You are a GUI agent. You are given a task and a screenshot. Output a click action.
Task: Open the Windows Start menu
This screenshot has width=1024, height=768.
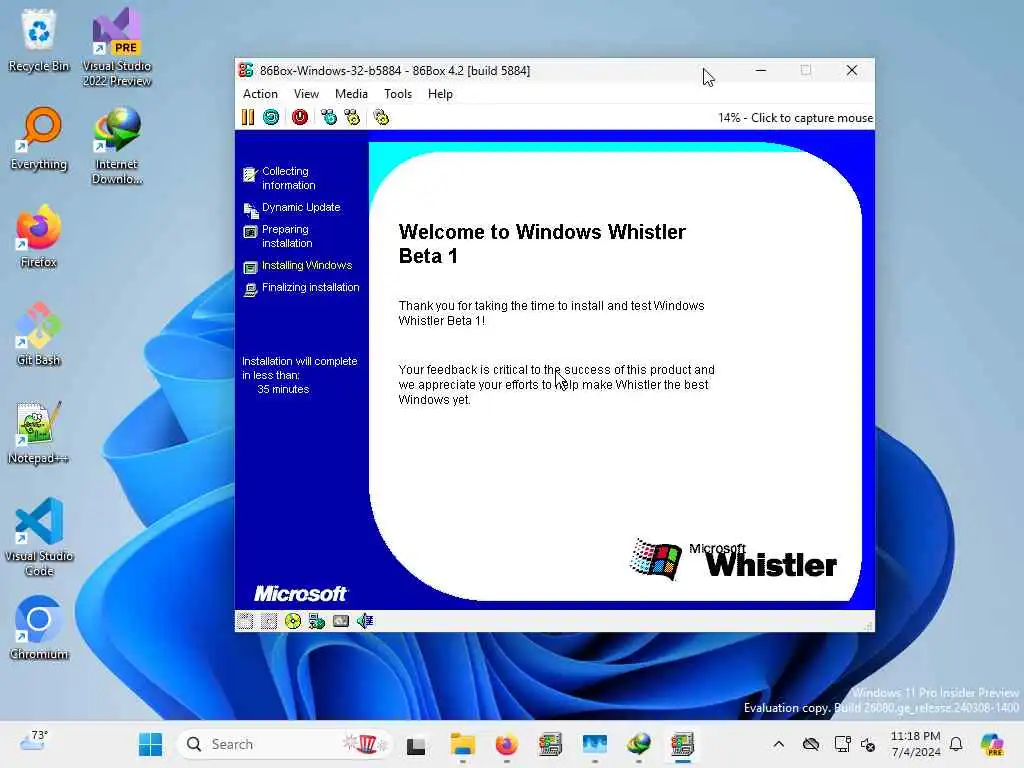click(x=150, y=744)
